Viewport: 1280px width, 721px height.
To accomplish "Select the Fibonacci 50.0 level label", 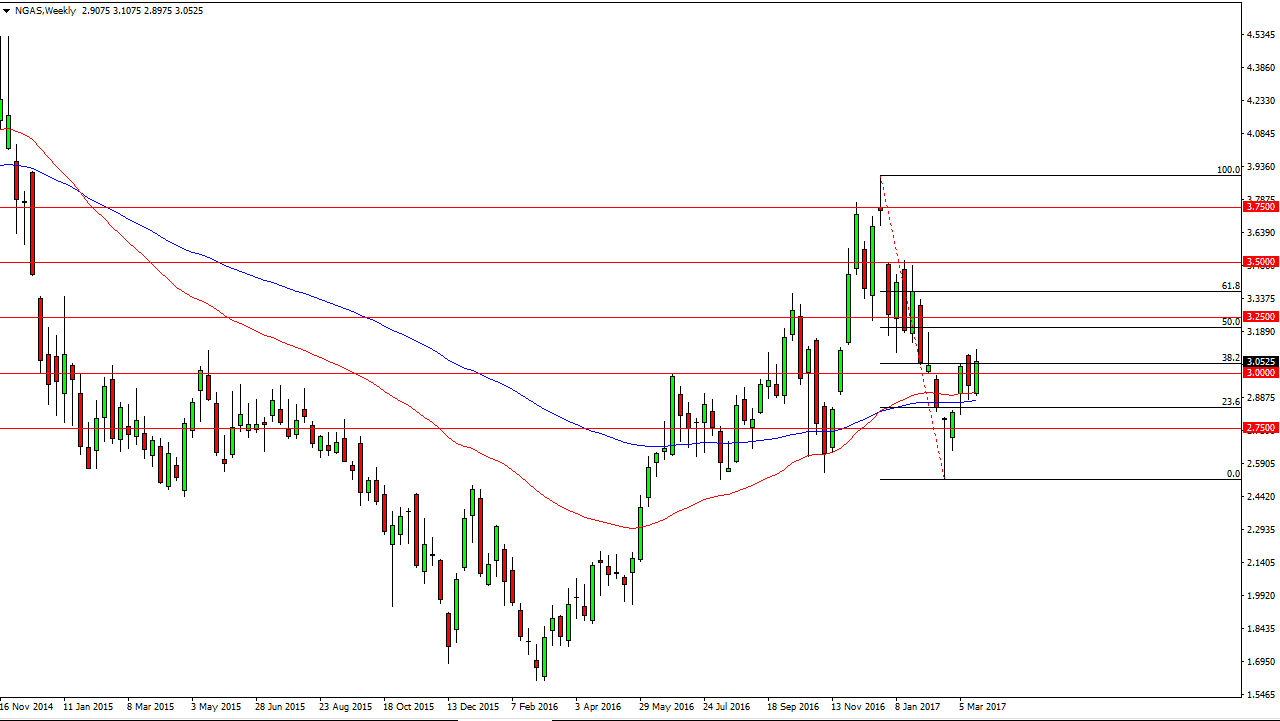I will pos(1231,322).
